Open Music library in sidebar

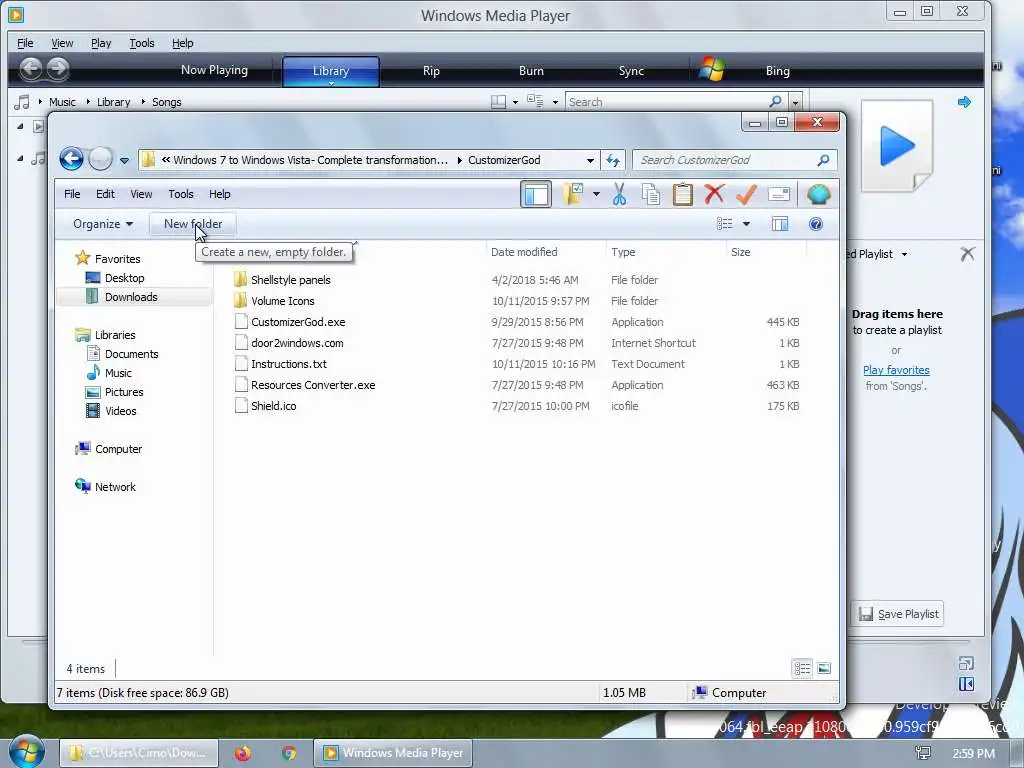point(118,372)
